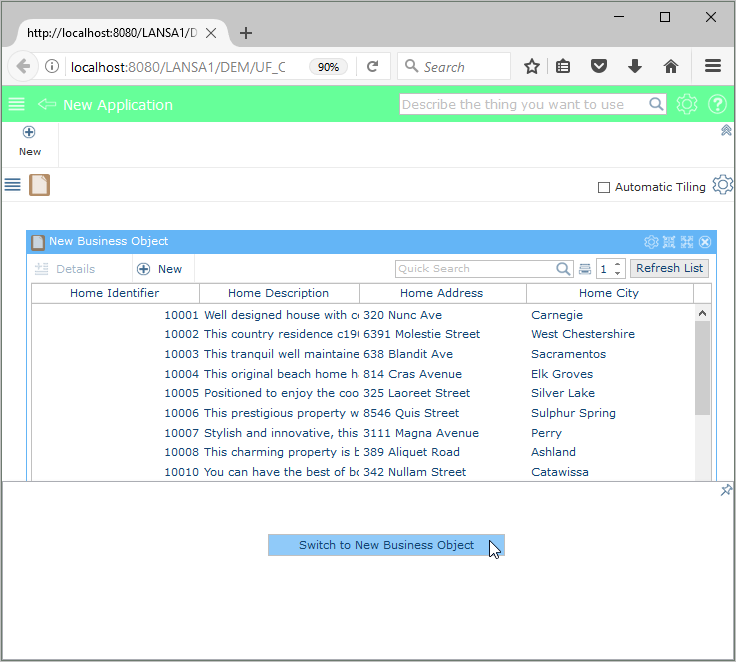The height and width of the screenshot is (662, 736).
Task: Click New in the business object panel toolbar
Action: (159, 269)
